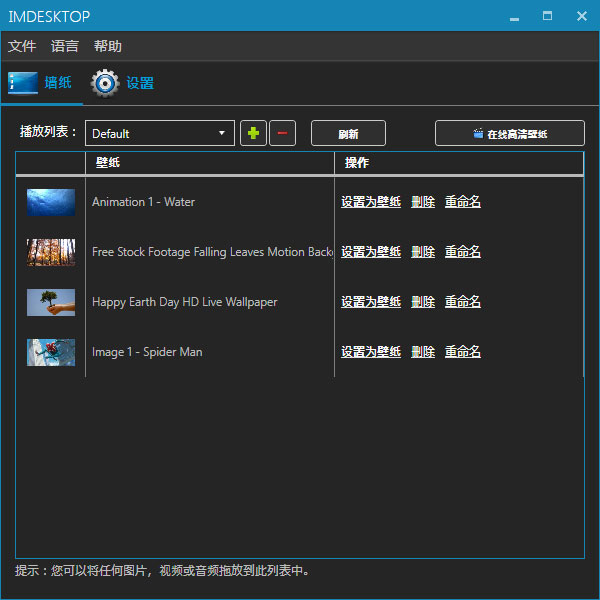Image resolution: width=600 pixels, height=600 pixels.
Task: Click the wallpaper tab monitor icon
Action: click(23, 83)
